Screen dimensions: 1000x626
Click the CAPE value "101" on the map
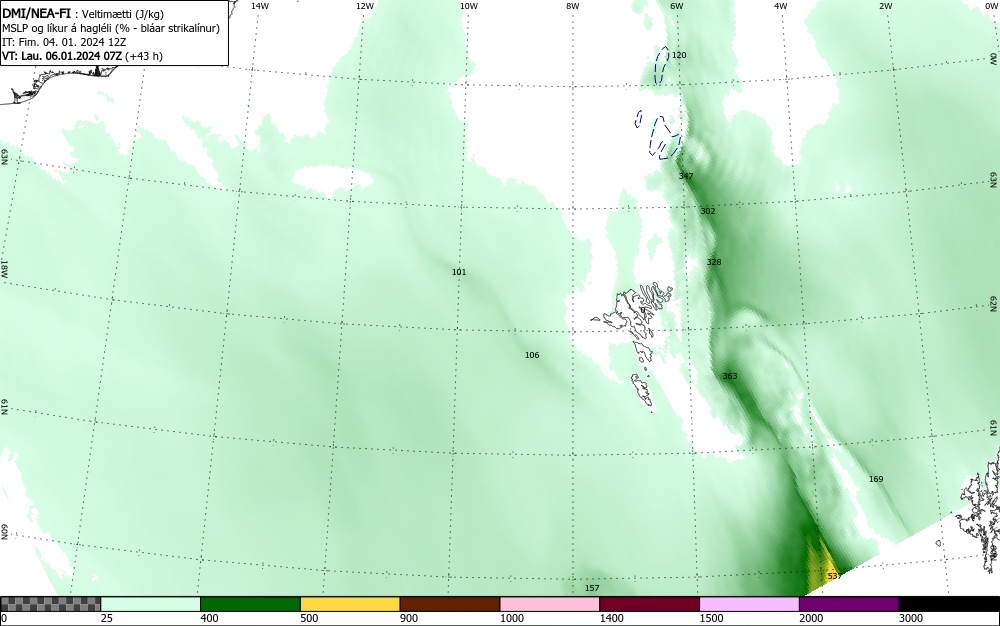click(459, 272)
